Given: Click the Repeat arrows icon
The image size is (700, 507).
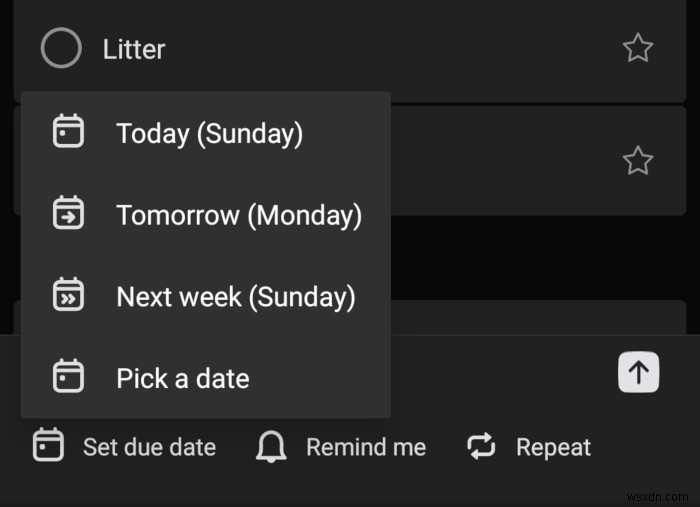Looking at the screenshot, I should pos(481,446).
